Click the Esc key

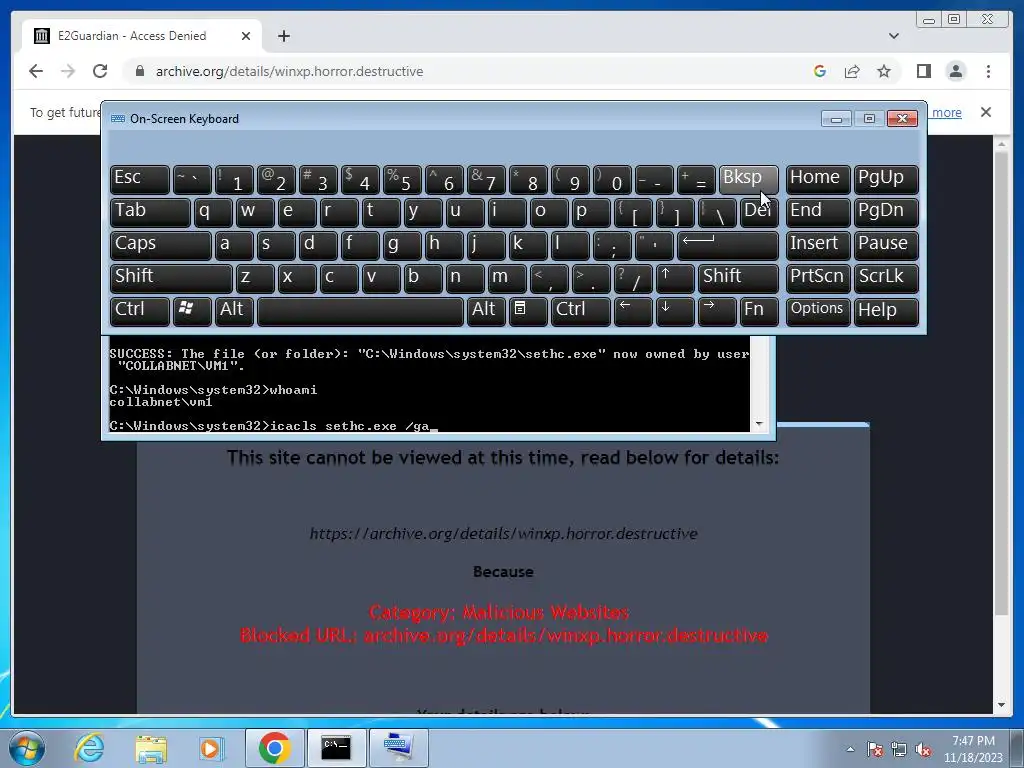pyautogui.click(x=139, y=178)
